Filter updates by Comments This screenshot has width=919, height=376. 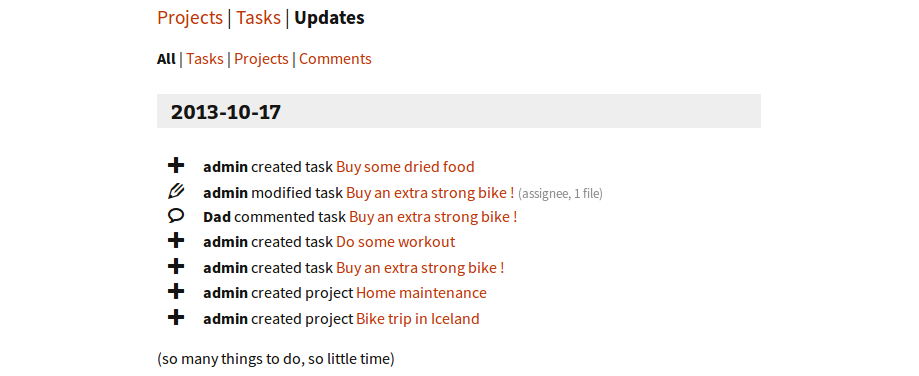335,59
